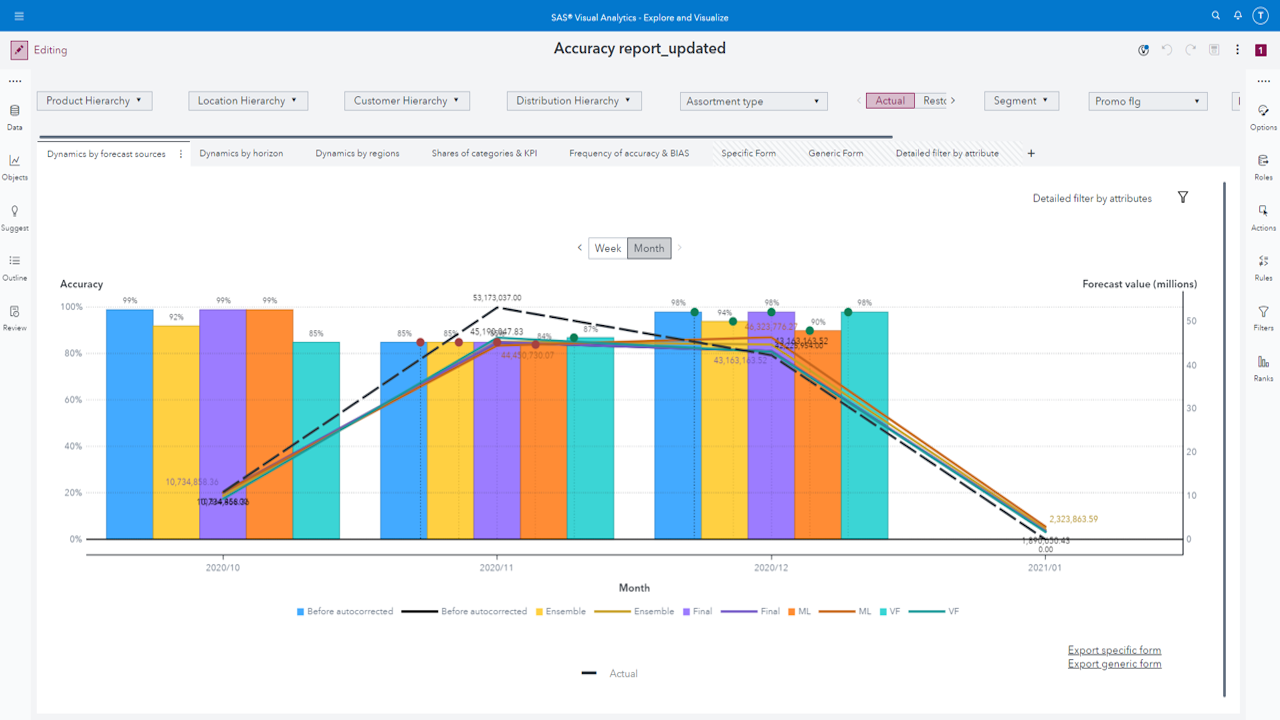The height and width of the screenshot is (720, 1280).
Task: Save the report
Action: pyautogui.click(x=1214, y=50)
